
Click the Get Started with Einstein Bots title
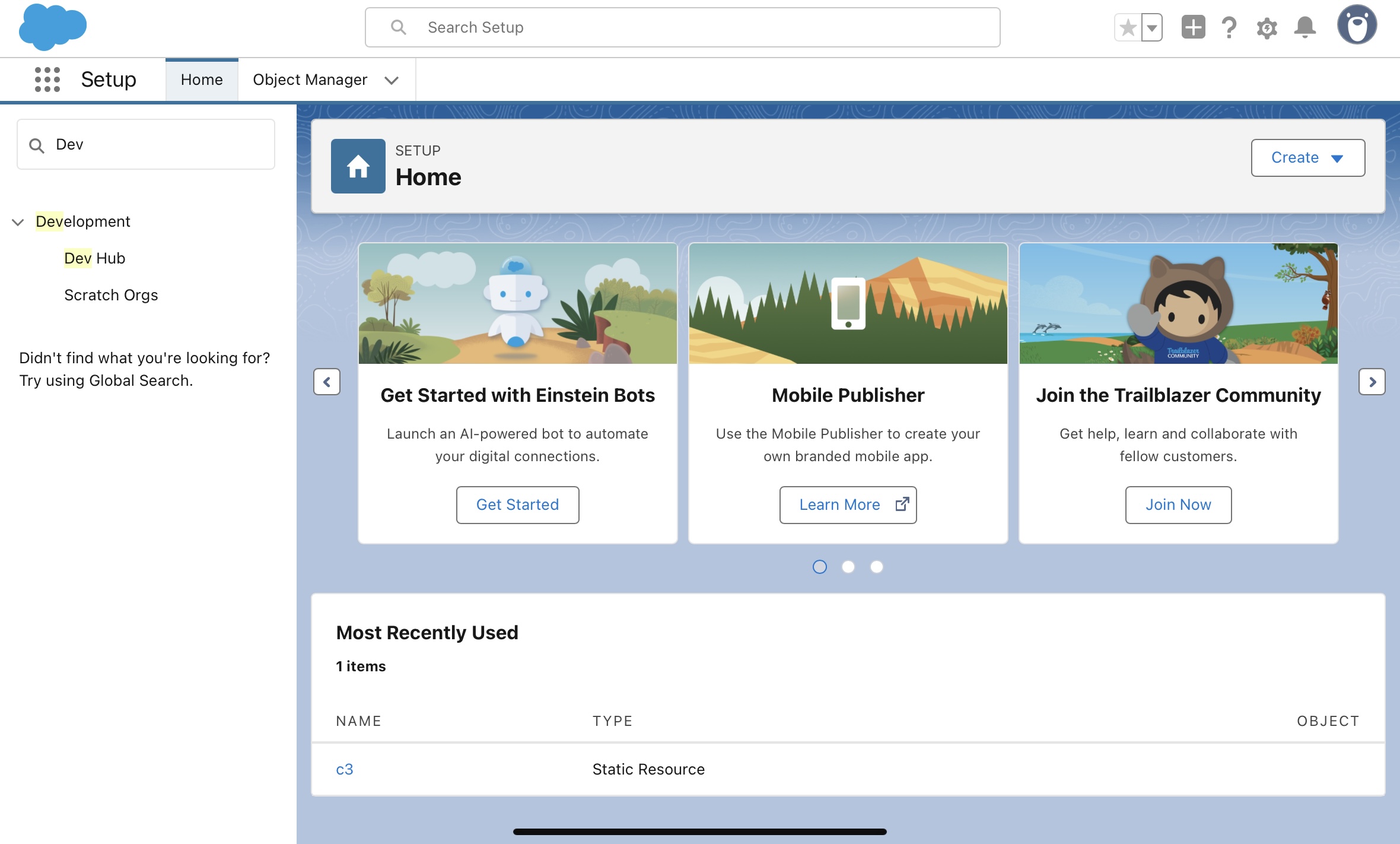point(517,395)
